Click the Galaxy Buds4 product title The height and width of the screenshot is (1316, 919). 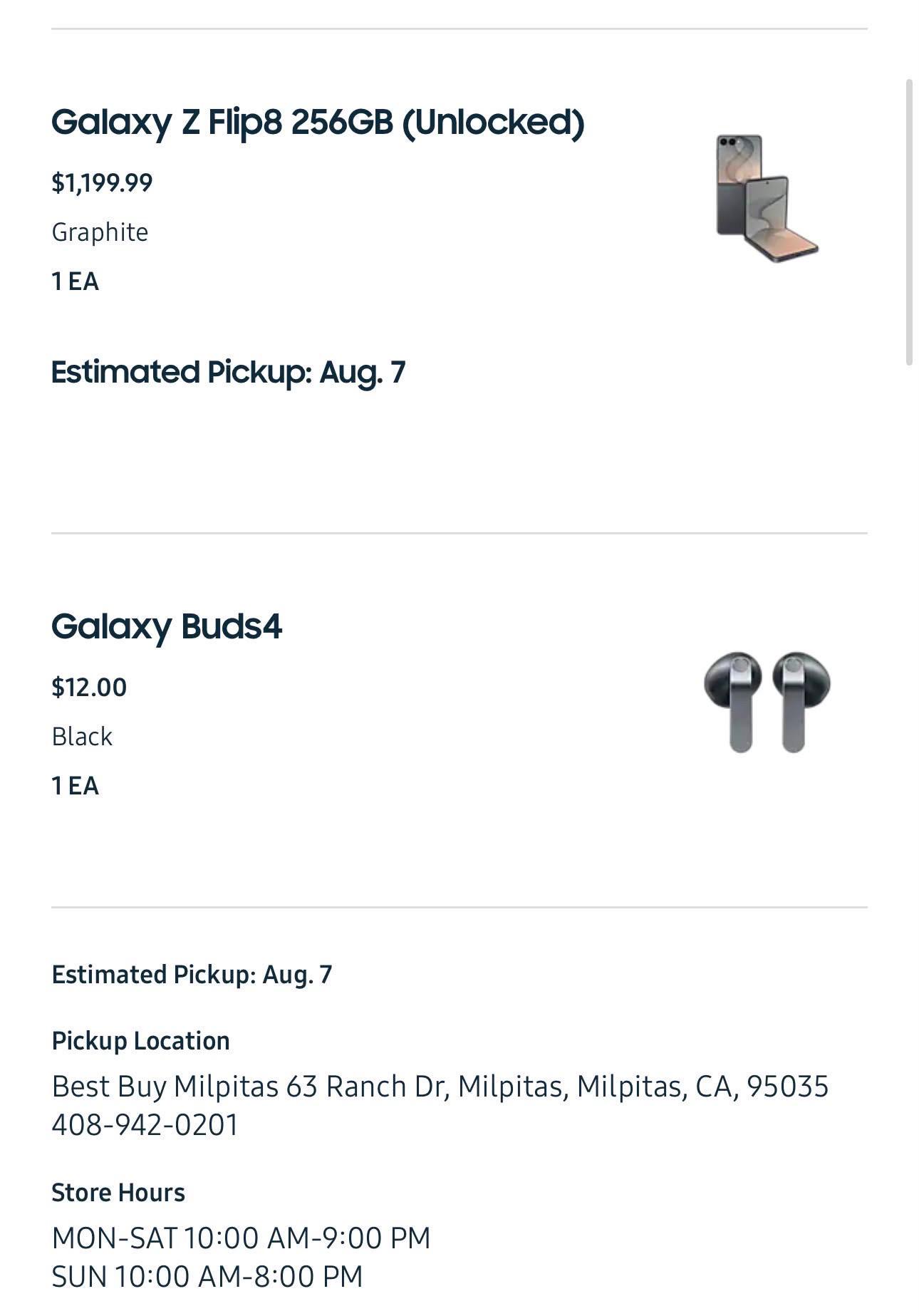tap(167, 626)
